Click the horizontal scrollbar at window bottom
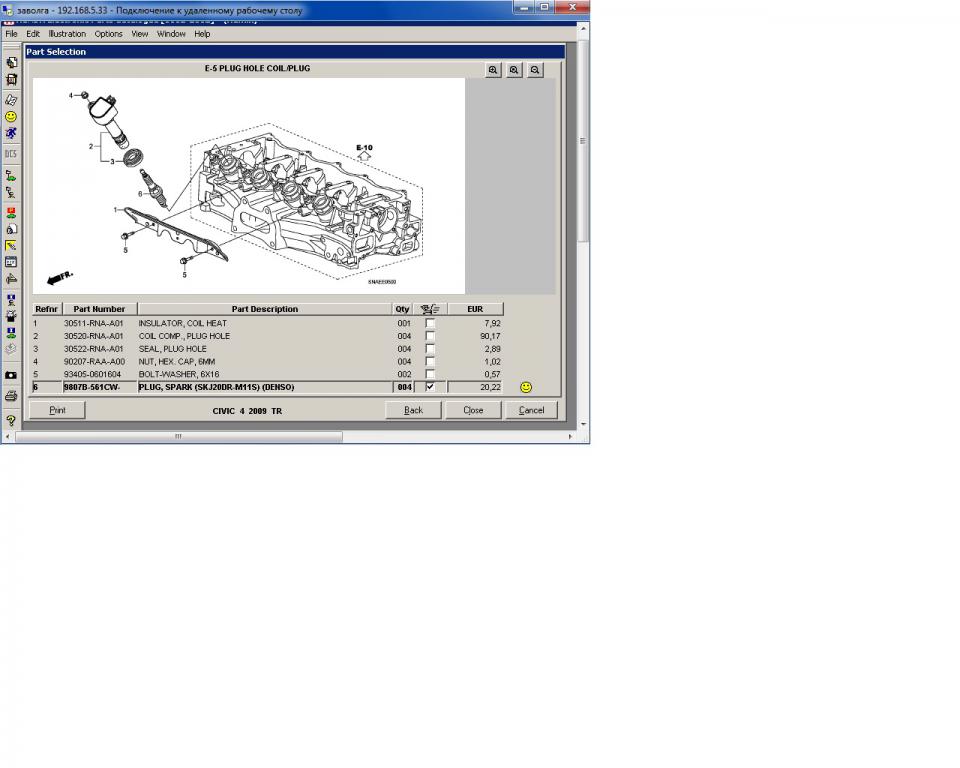This screenshot has height=768, width=960. [180, 437]
